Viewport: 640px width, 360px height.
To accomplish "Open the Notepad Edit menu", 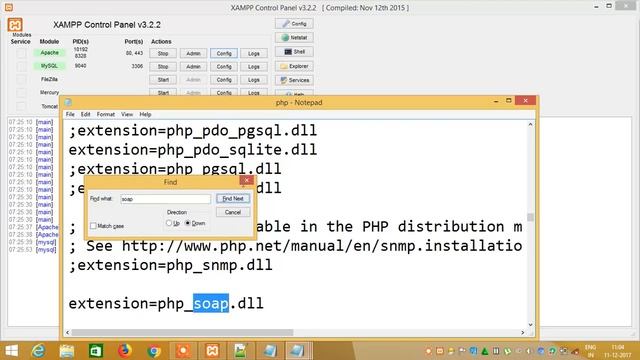I will click(x=85, y=114).
